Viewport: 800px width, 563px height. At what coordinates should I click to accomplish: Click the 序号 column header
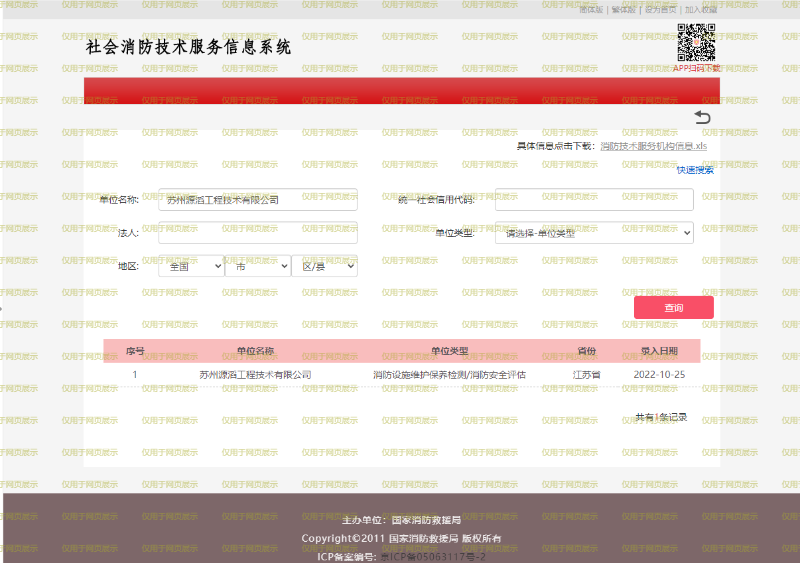point(135,351)
